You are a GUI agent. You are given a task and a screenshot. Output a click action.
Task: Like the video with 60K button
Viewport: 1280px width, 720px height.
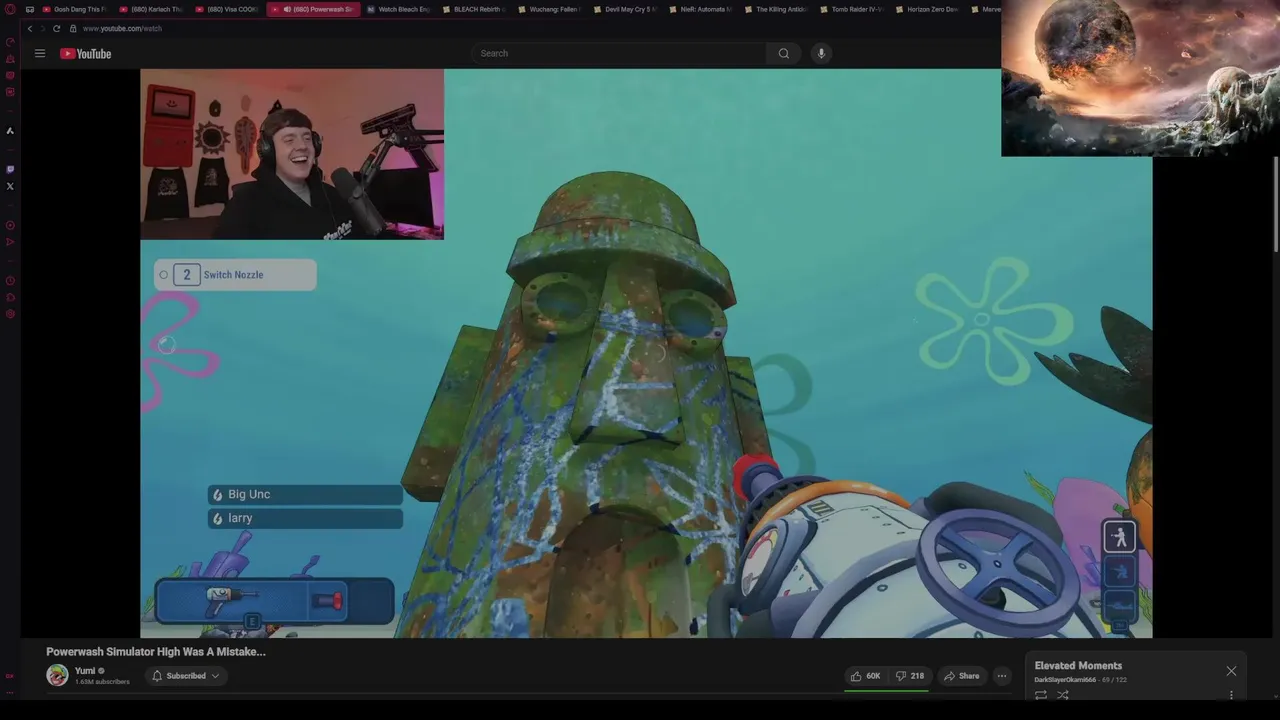[x=866, y=676]
